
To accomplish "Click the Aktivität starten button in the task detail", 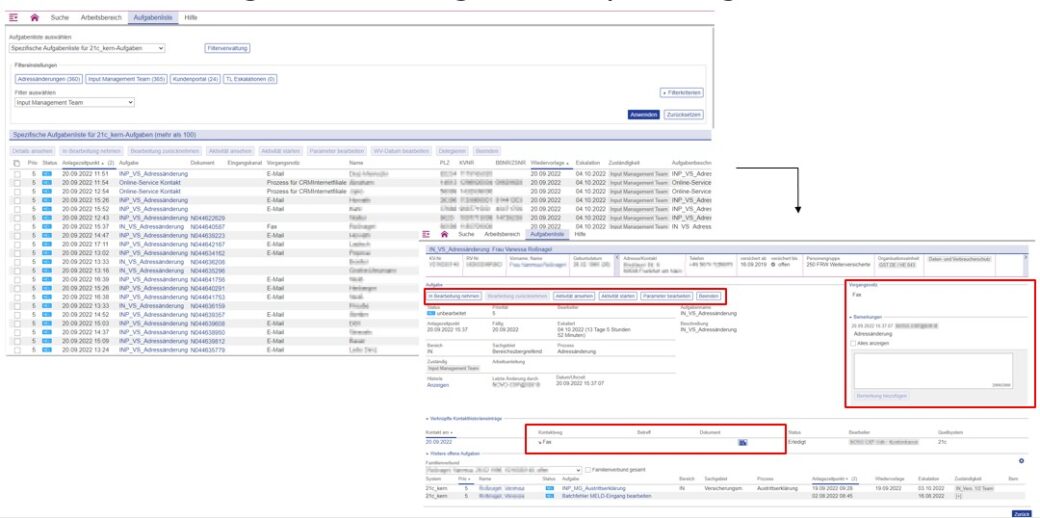I will pyautogui.click(x=618, y=296).
